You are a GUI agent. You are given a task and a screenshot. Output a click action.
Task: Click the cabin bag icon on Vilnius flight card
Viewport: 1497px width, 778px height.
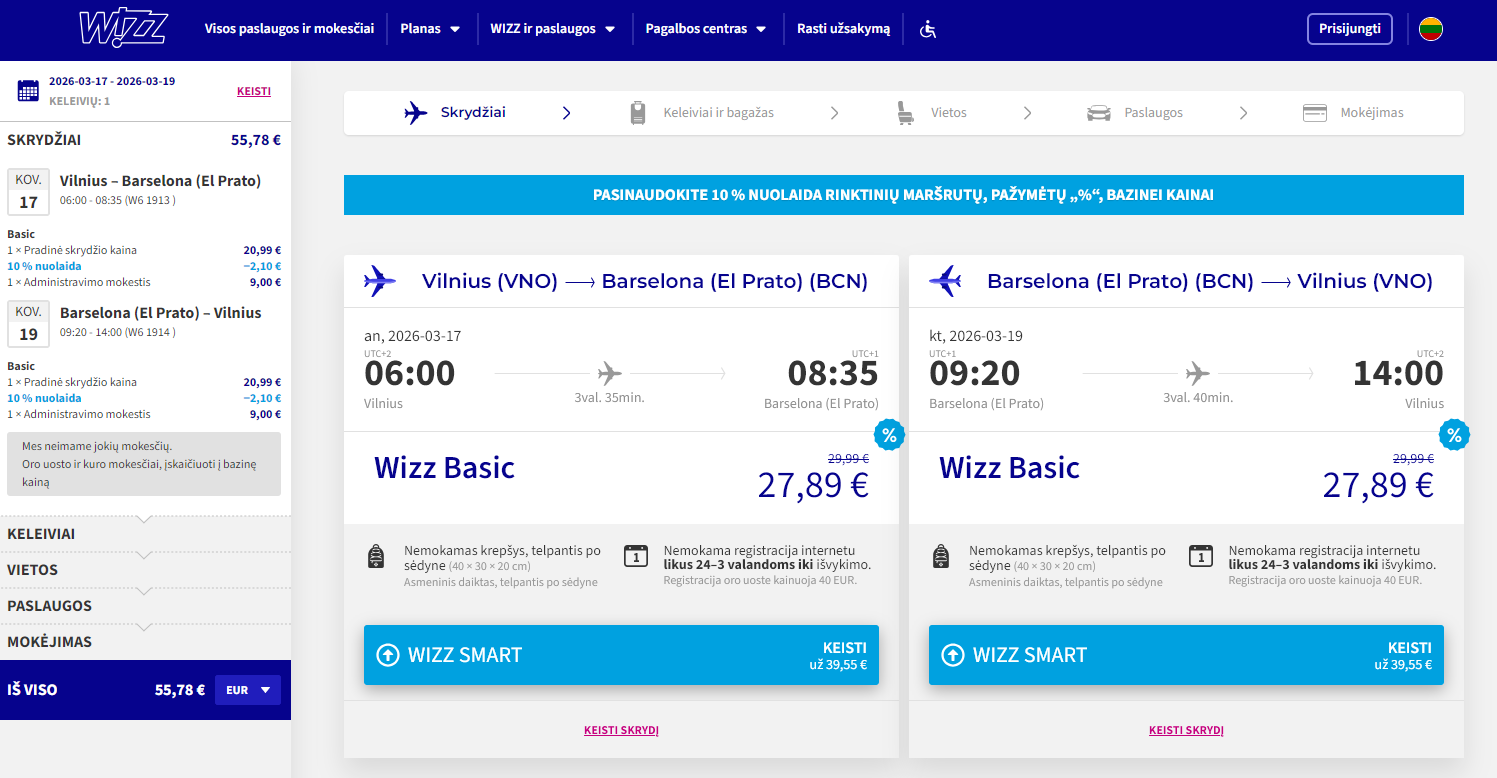pyautogui.click(x=376, y=556)
